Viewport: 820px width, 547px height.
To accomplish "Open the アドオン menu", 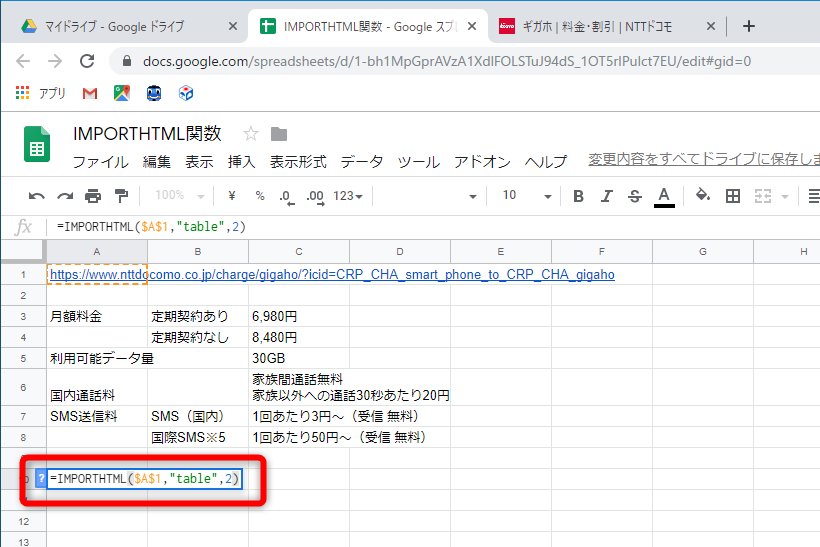I will tap(482, 162).
